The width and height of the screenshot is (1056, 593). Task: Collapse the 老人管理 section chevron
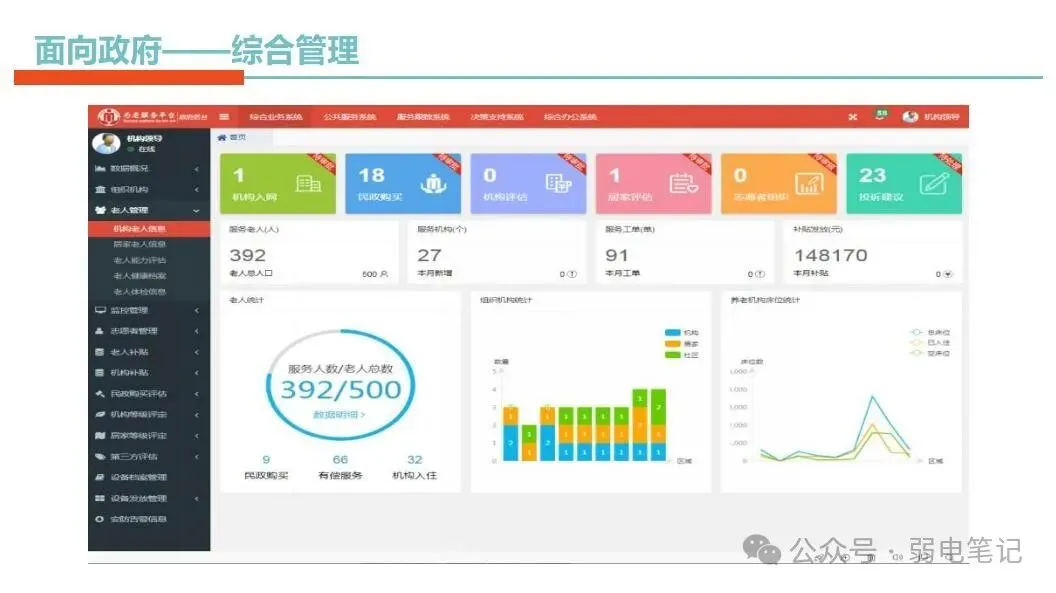[197, 211]
